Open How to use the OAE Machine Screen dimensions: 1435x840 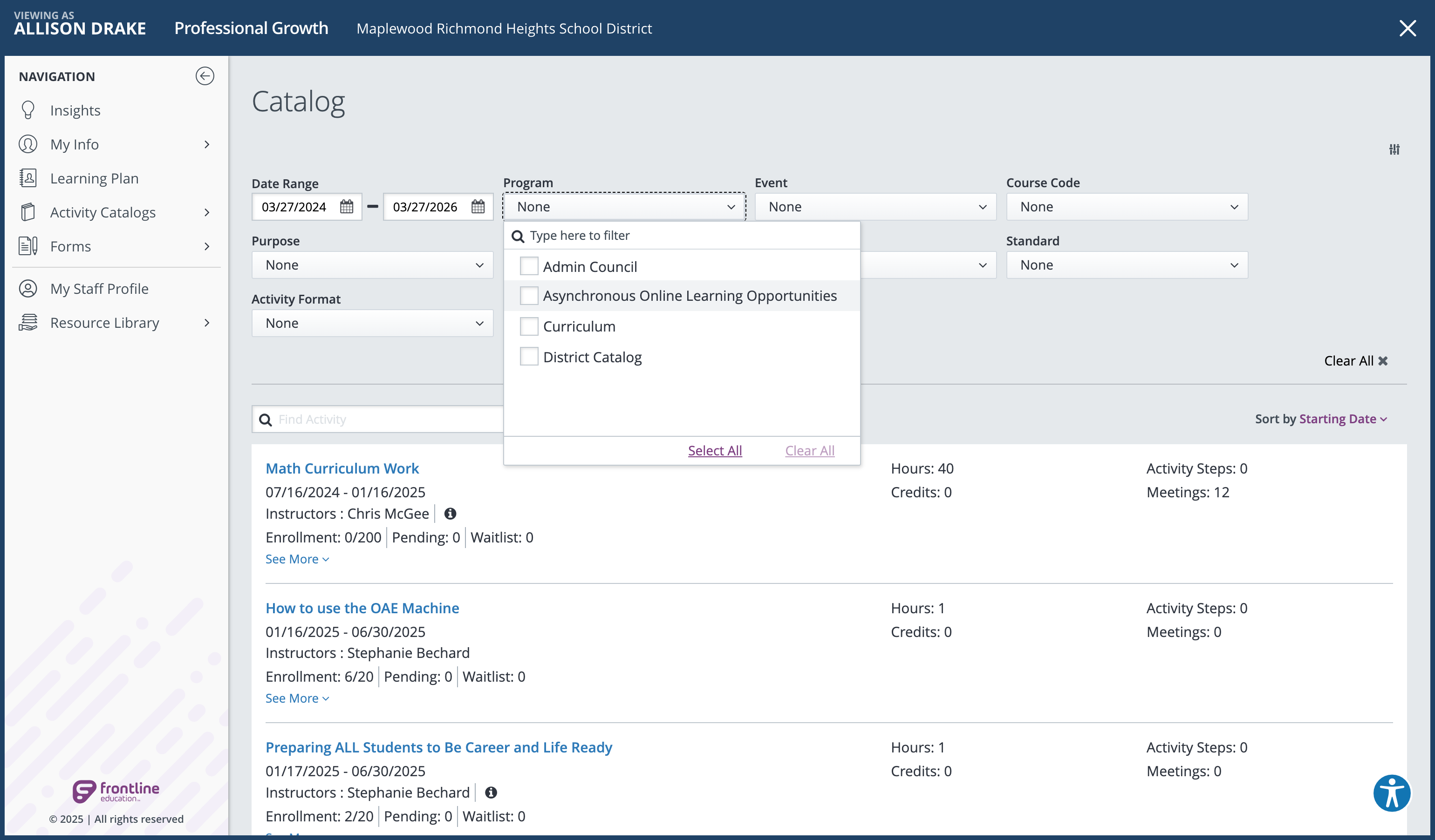click(362, 609)
